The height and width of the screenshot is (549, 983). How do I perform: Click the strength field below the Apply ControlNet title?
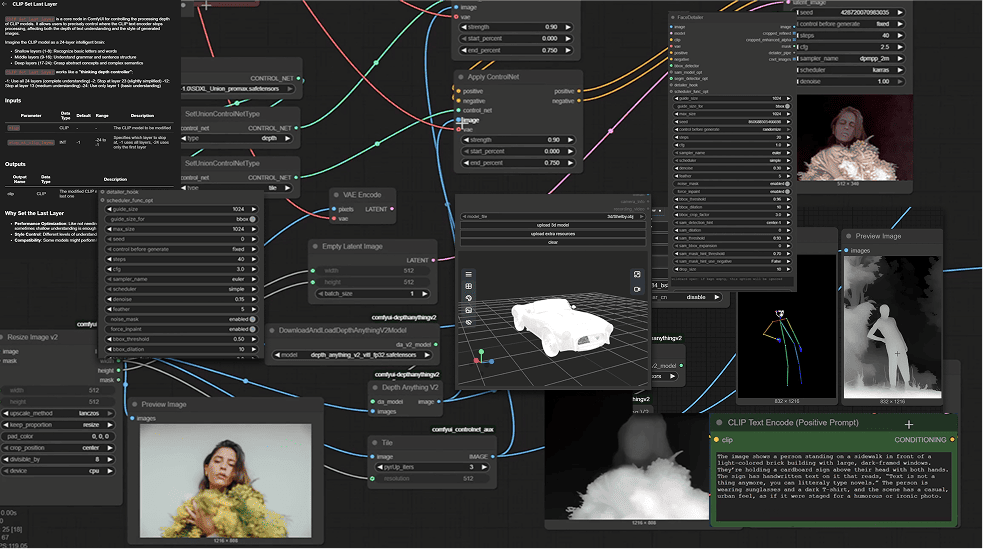517,140
